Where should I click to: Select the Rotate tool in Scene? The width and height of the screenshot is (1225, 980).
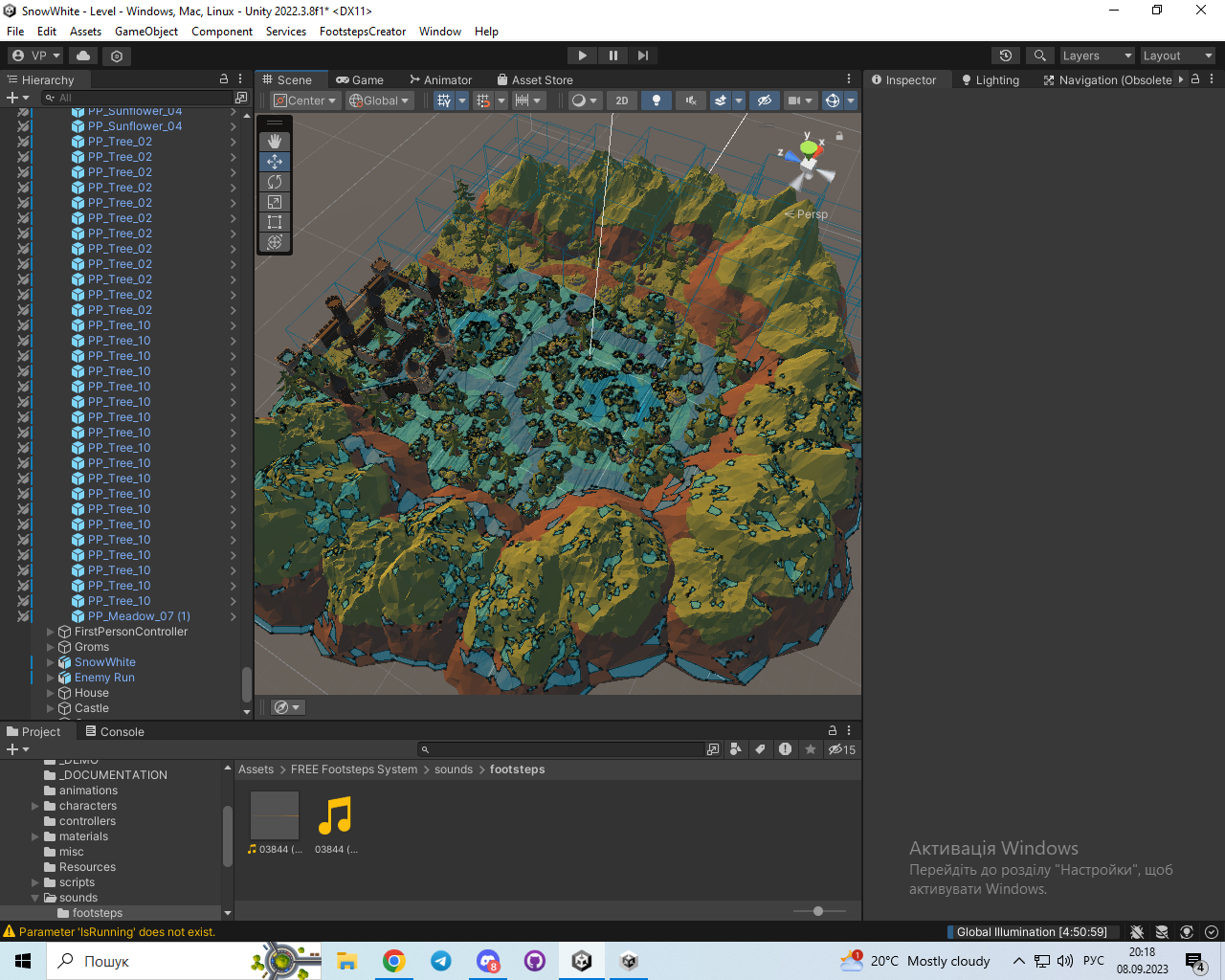(x=275, y=182)
